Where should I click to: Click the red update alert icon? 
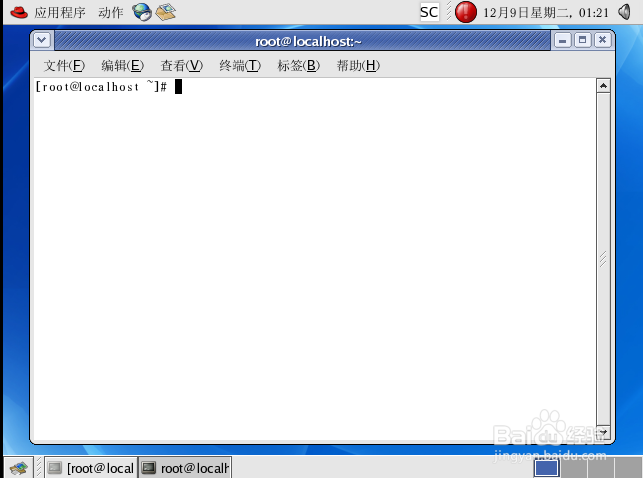click(x=466, y=12)
